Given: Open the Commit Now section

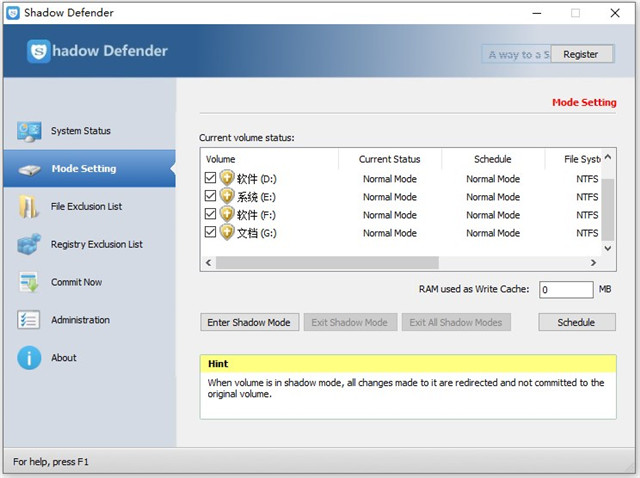Looking at the screenshot, I should coord(89,282).
